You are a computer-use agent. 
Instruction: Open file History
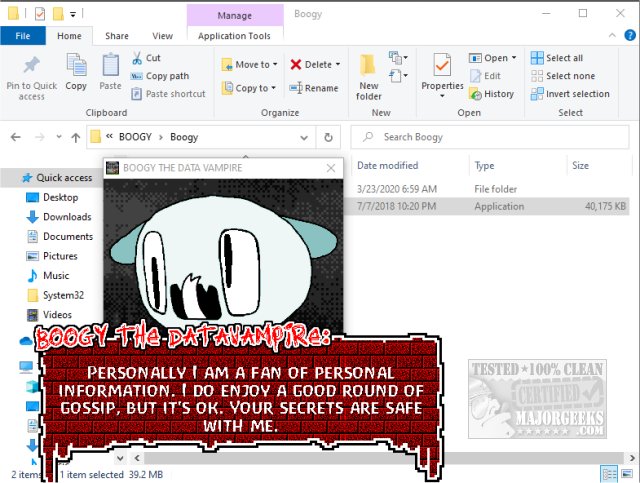tap(491, 94)
